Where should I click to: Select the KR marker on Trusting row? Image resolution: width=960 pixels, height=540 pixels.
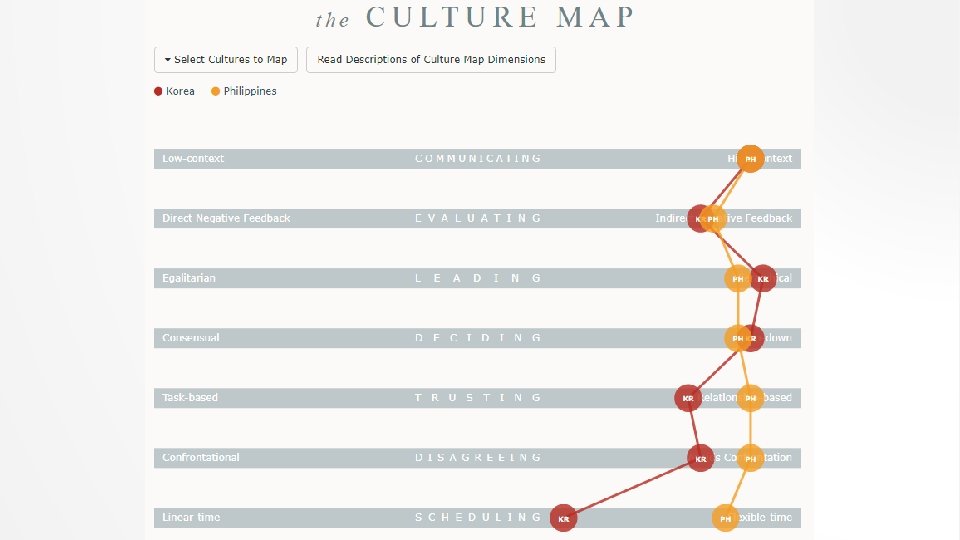coord(687,398)
